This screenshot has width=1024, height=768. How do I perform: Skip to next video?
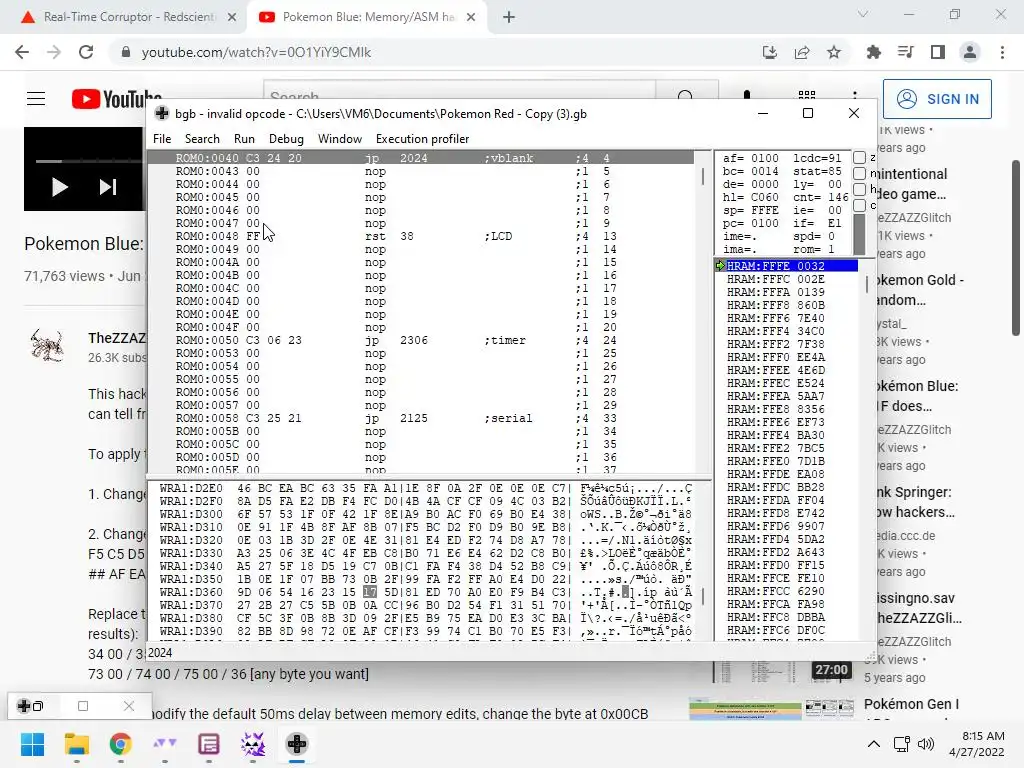click(108, 187)
